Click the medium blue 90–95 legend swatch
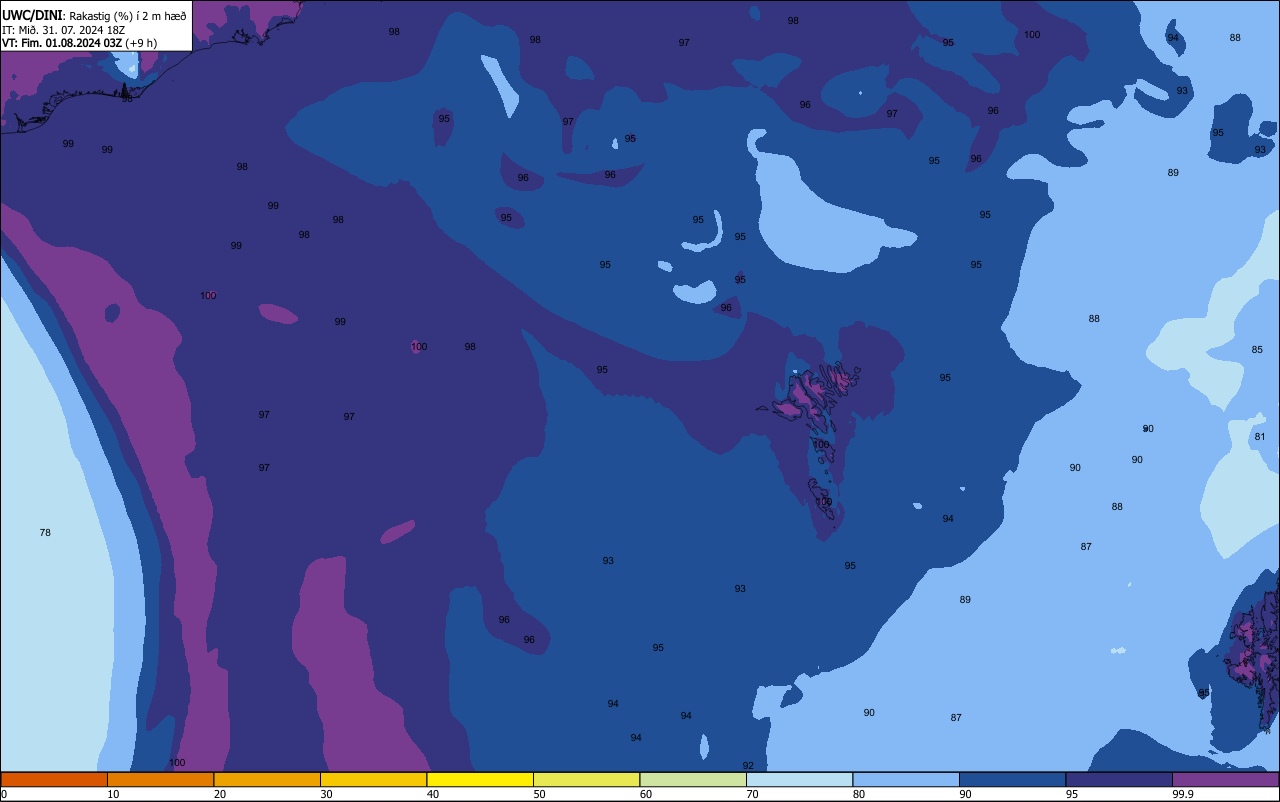1280x802 pixels. pos(1012,779)
